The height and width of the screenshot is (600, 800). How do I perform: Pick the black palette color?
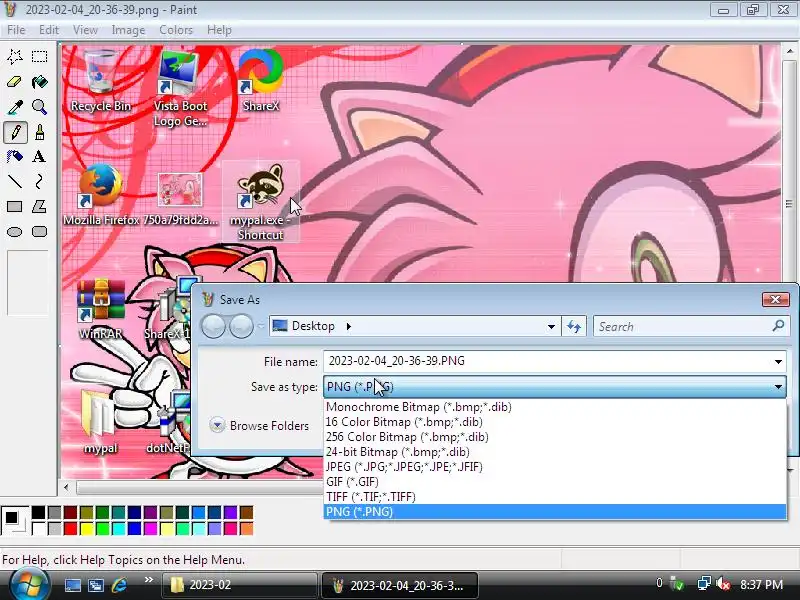tap(38, 512)
